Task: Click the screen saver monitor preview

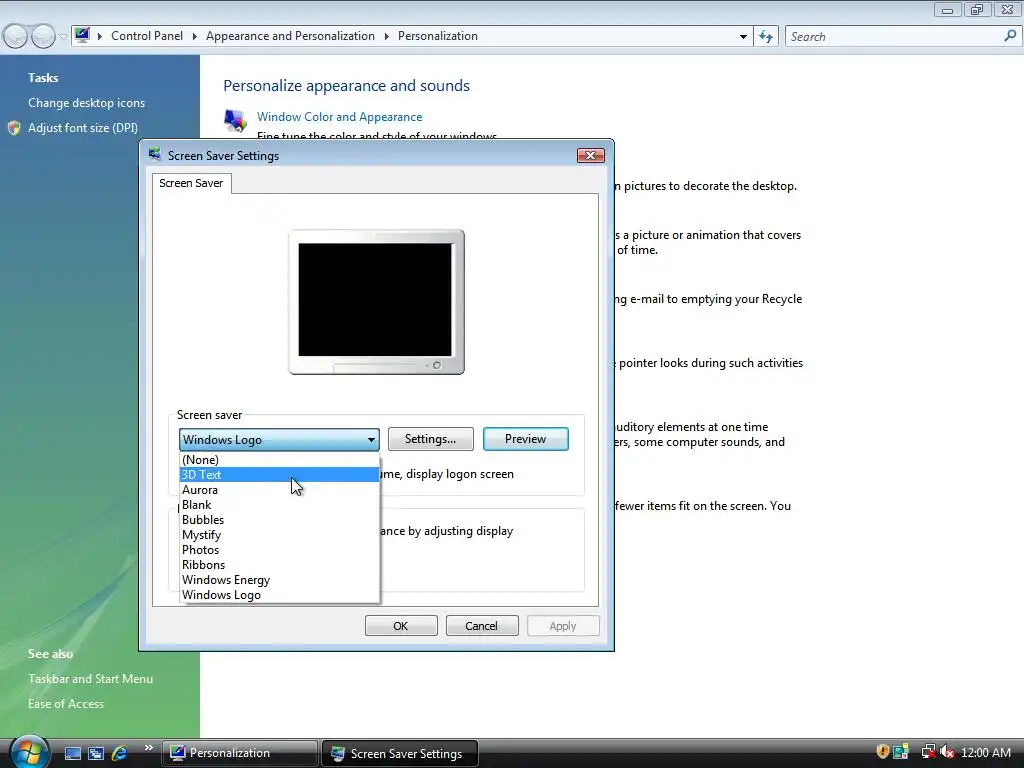Action: [x=377, y=302]
